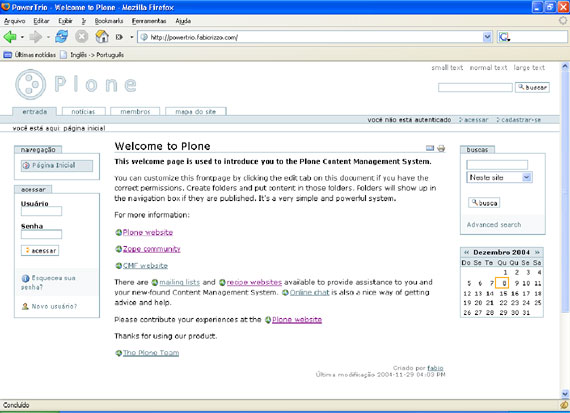Open the Inglês -> Português bookmark

click(92, 55)
